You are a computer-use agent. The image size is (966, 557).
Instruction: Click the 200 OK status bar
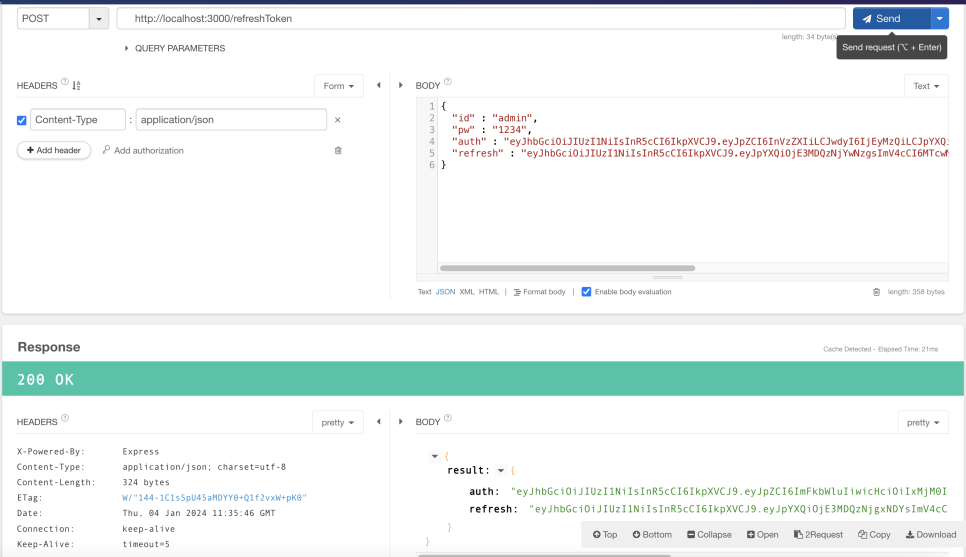pyautogui.click(x=483, y=379)
